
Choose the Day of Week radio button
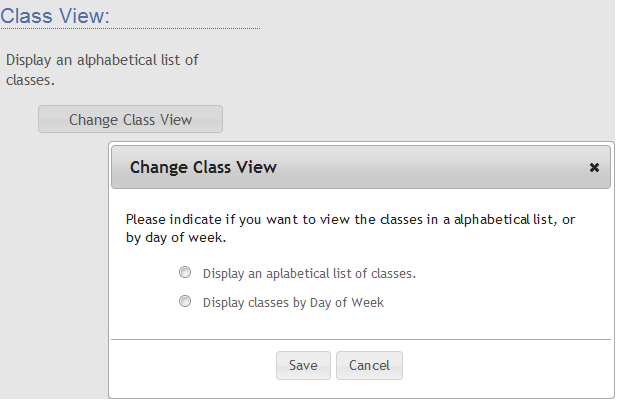click(x=184, y=301)
